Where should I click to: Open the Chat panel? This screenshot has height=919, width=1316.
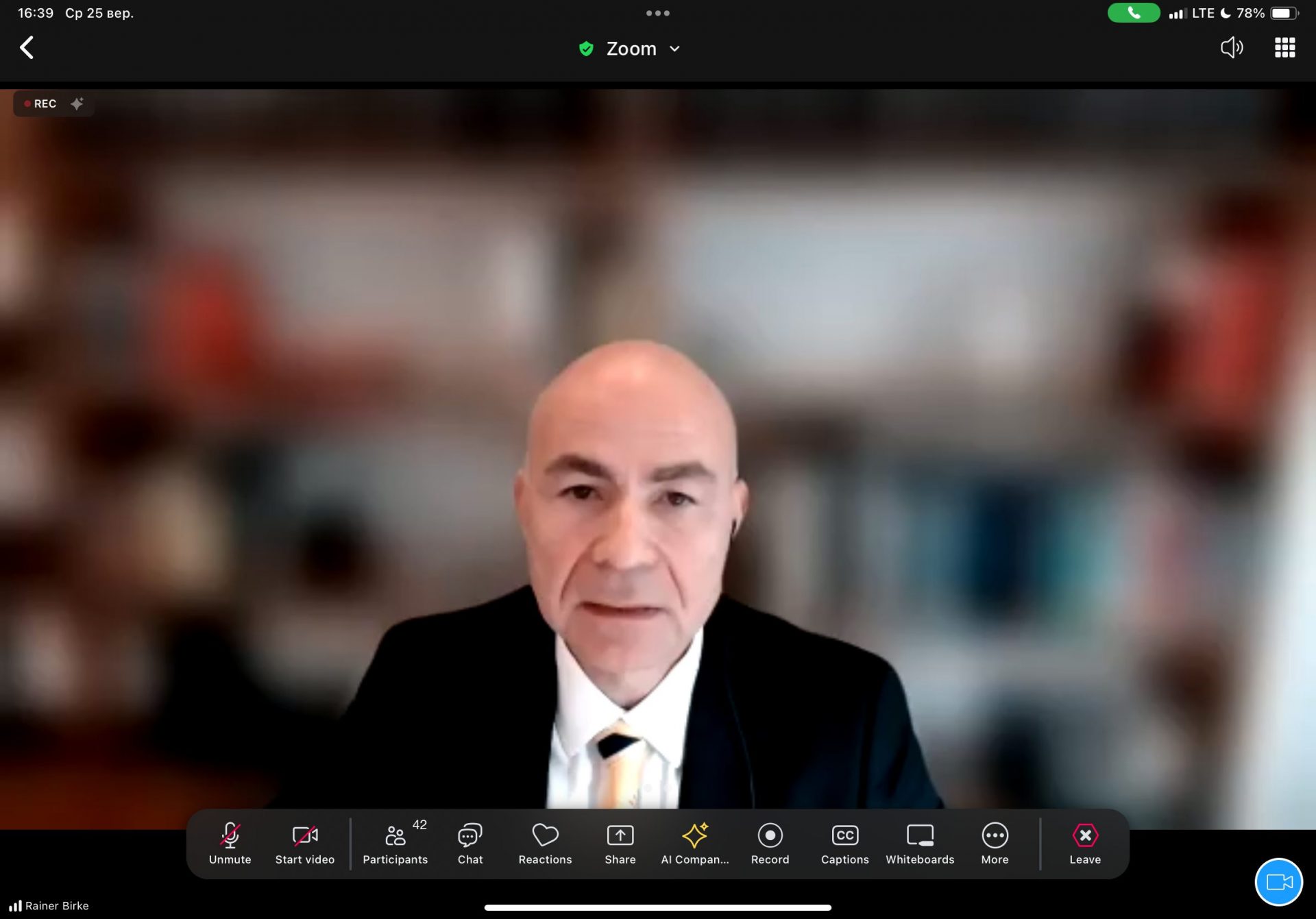(x=470, y=843)
